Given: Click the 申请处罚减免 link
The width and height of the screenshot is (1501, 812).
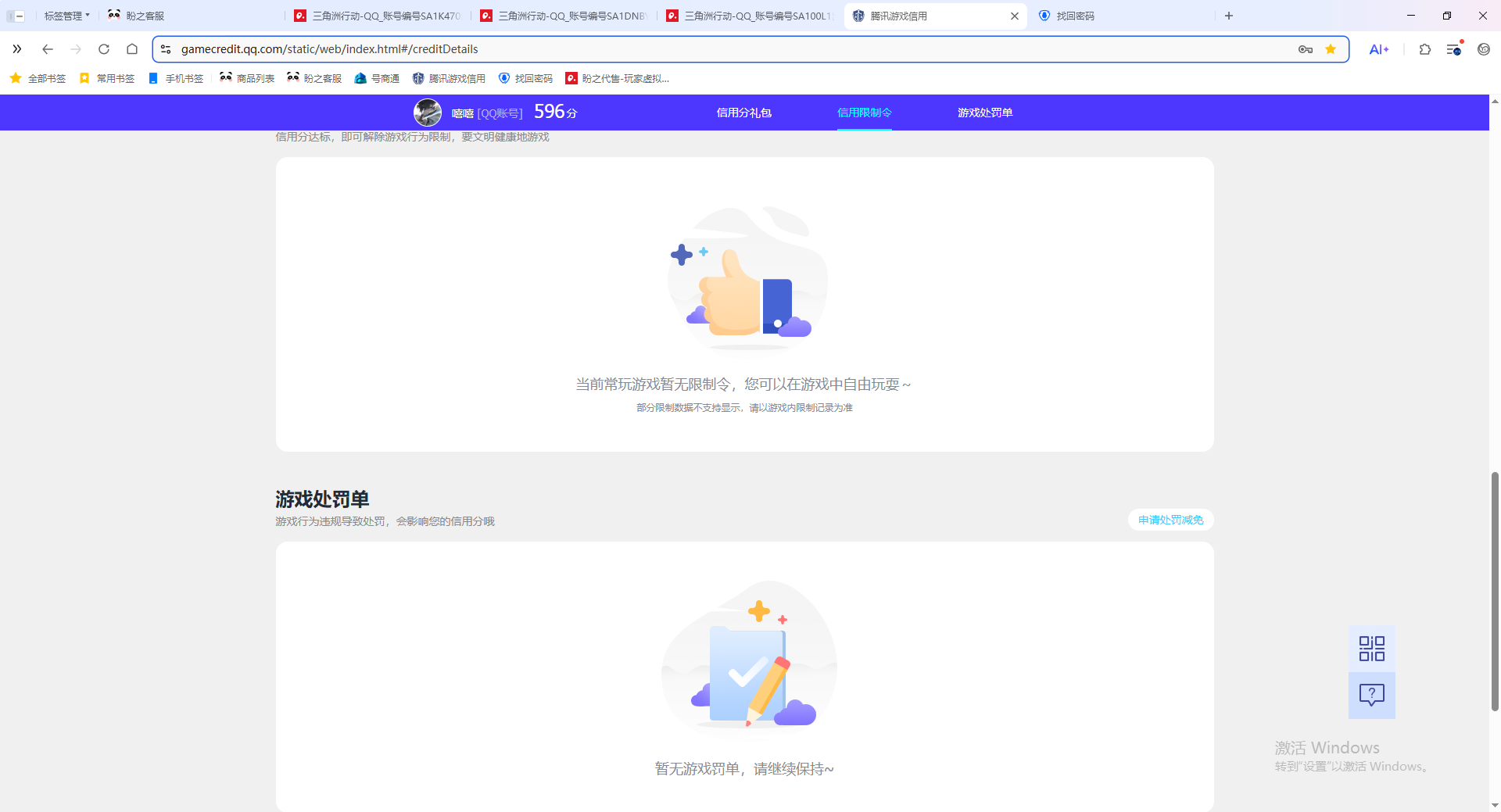Looking at the screenshot, I should (1170, 520).
